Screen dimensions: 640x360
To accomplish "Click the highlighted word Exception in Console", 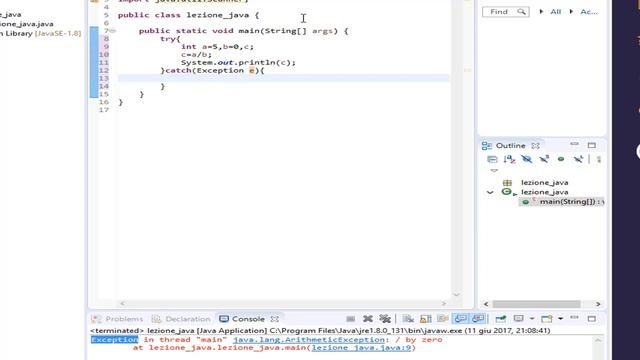I will (x=115, y=340).
